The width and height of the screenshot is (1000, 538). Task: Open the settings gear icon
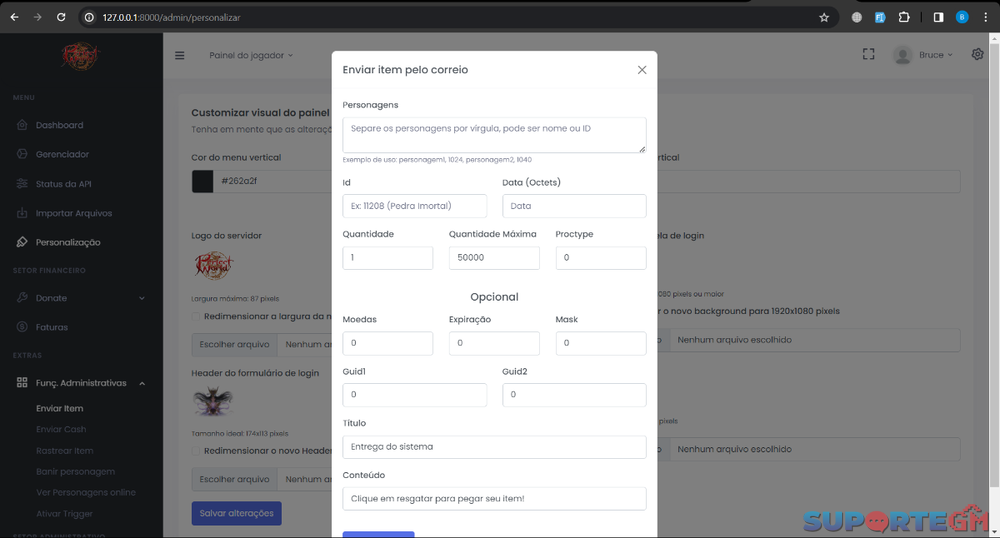tap(977, 55)
